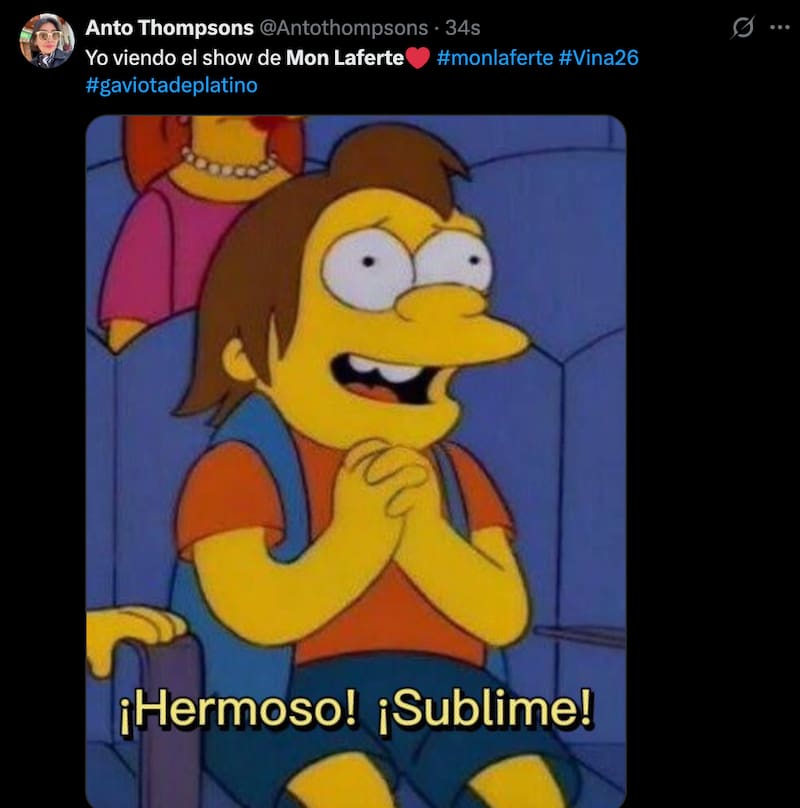
Task: Open the Grok explain icon on the post
Action: [743, 27]
